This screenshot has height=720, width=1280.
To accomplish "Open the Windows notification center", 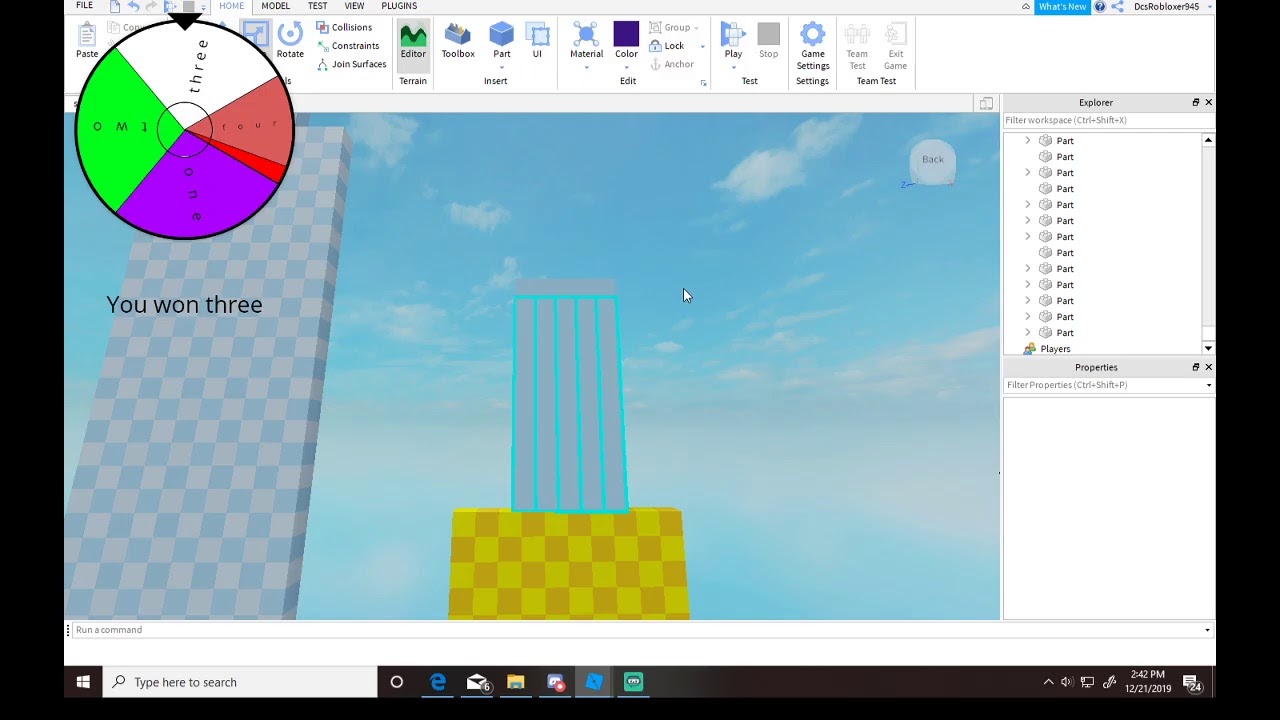I will (x=1192, y=683).
